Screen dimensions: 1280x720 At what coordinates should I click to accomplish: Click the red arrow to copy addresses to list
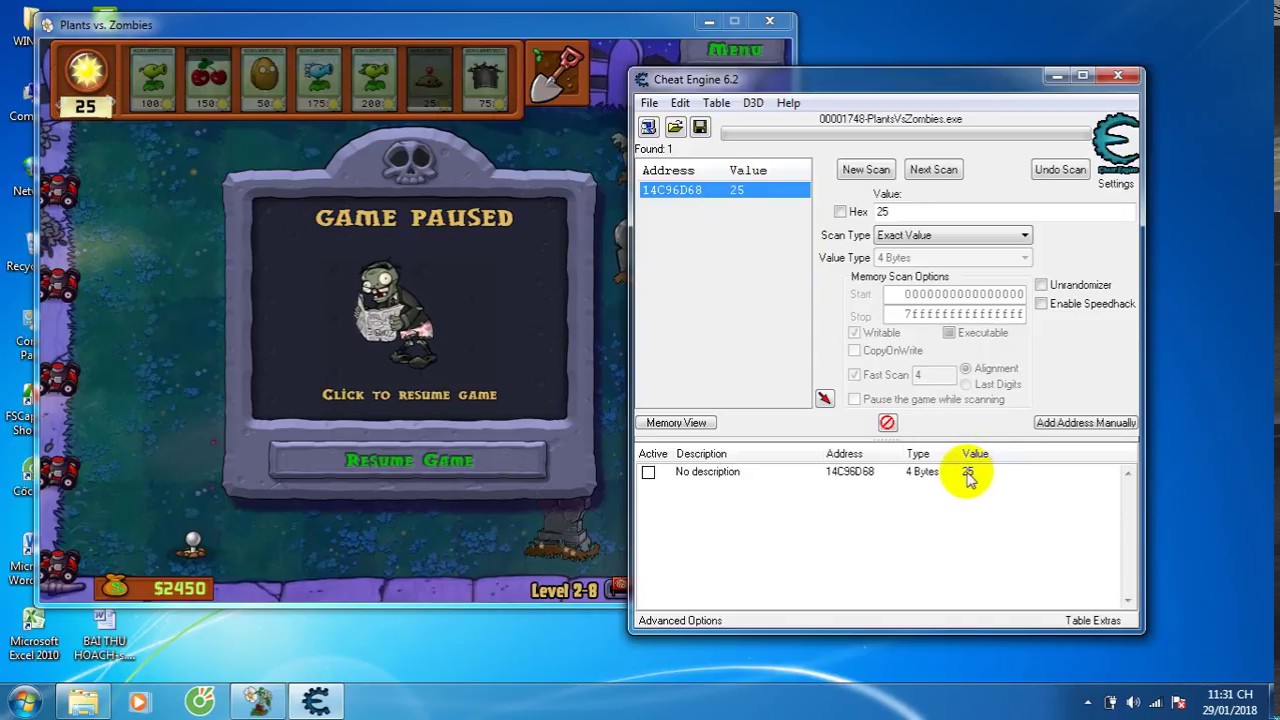pyautogui.click(x=824, y=398)
